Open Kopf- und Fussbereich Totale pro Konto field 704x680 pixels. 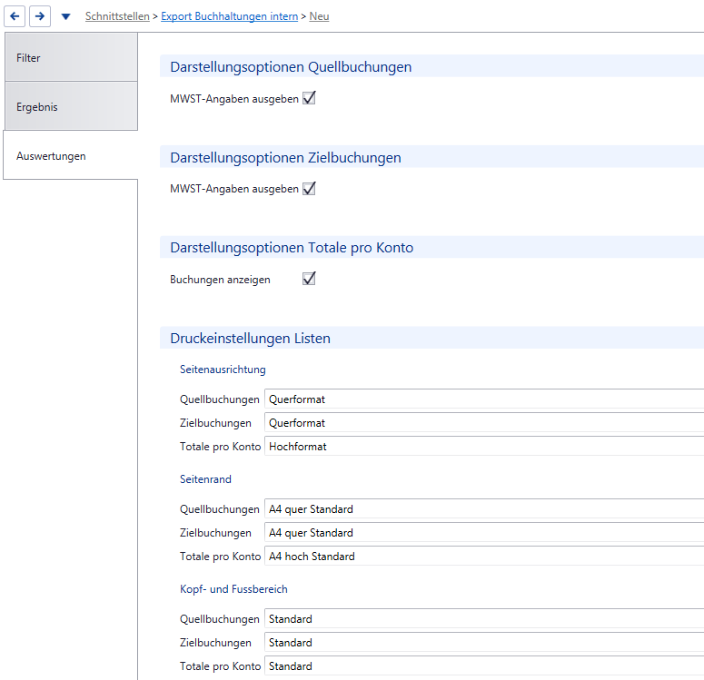point(484,666)
